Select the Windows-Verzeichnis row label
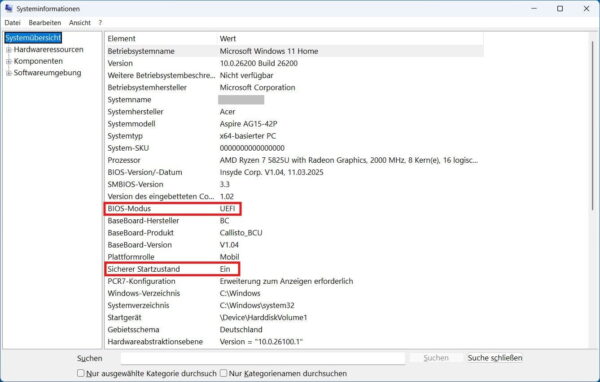Viewport: 600px width, 382px height. pyautogui.click(x=143, y=293)
